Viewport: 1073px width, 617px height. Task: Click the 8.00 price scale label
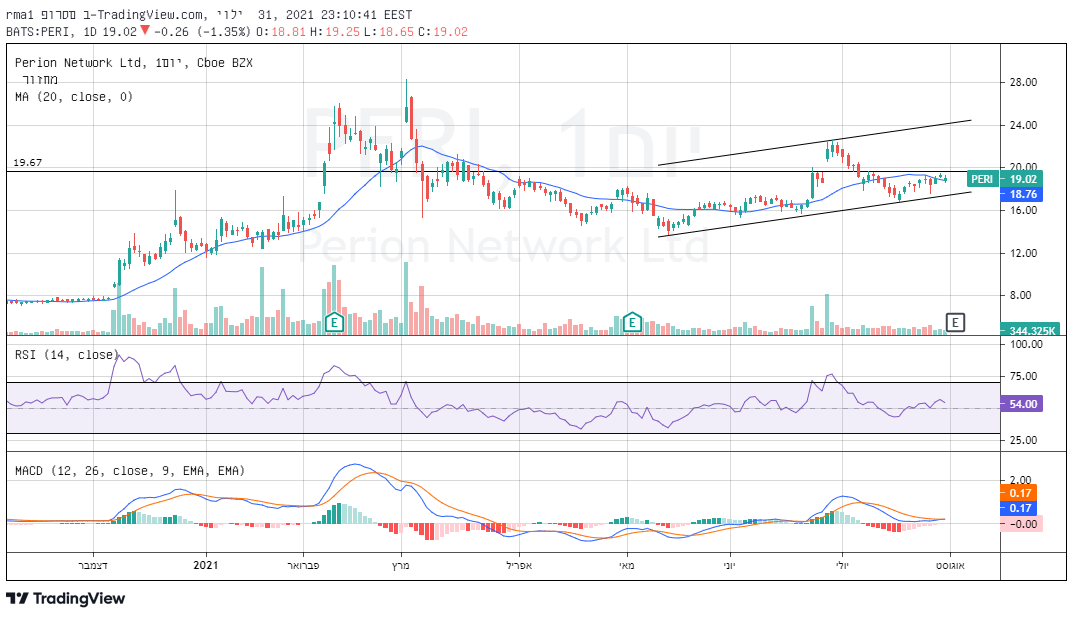click(x=1020, y=296)
